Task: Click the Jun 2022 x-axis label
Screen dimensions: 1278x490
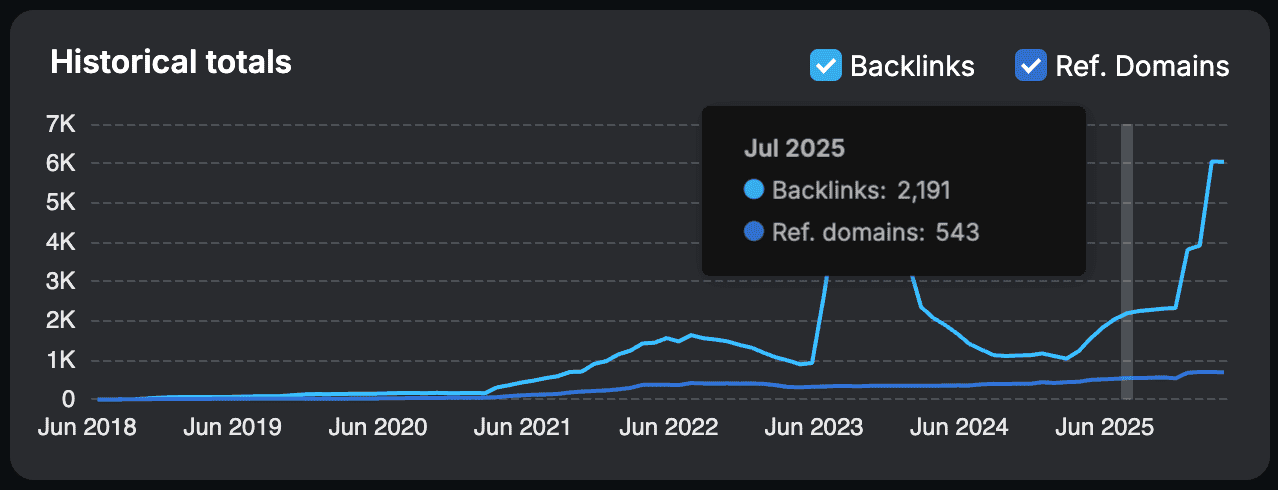Action: (x=668, y=427)
